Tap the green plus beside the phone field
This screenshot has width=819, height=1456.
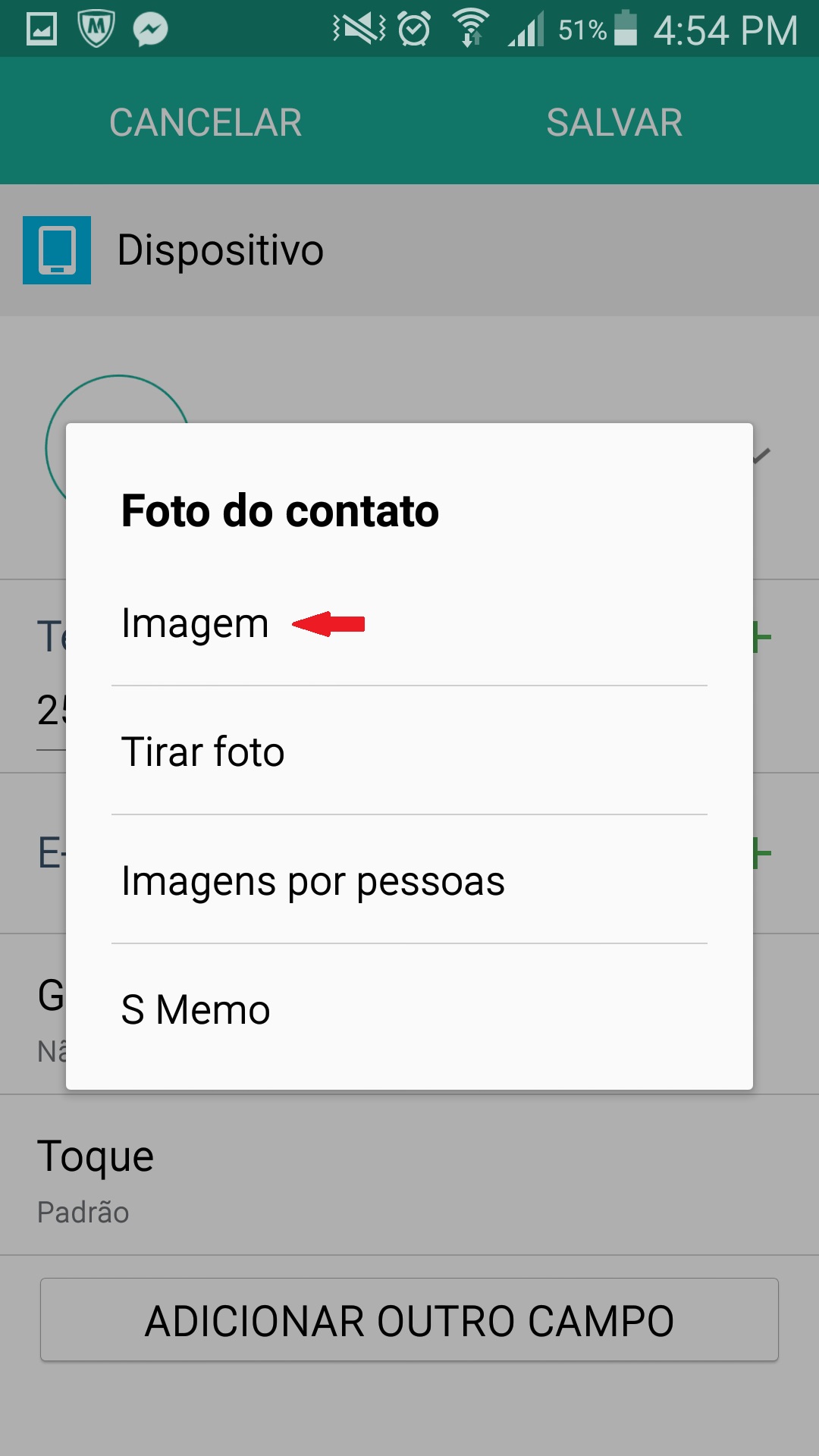(761, 638)
